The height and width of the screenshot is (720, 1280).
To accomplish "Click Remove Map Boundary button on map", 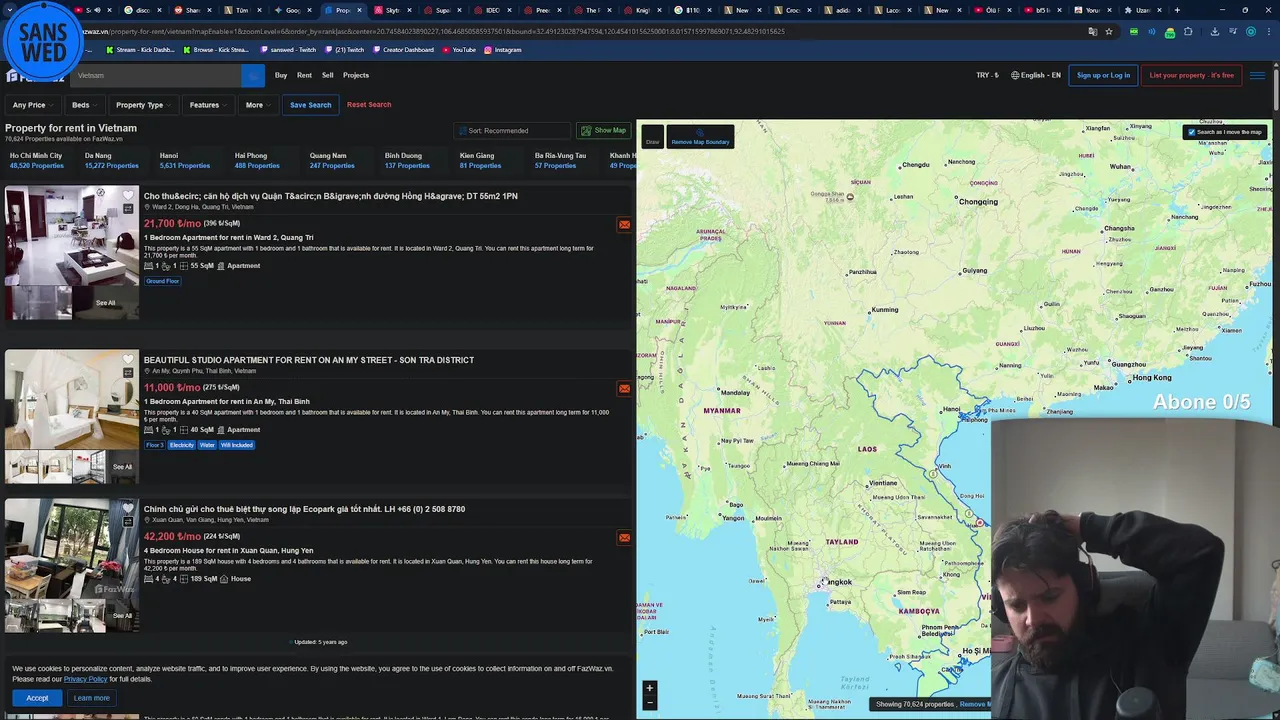I will [x=700, y=137].
